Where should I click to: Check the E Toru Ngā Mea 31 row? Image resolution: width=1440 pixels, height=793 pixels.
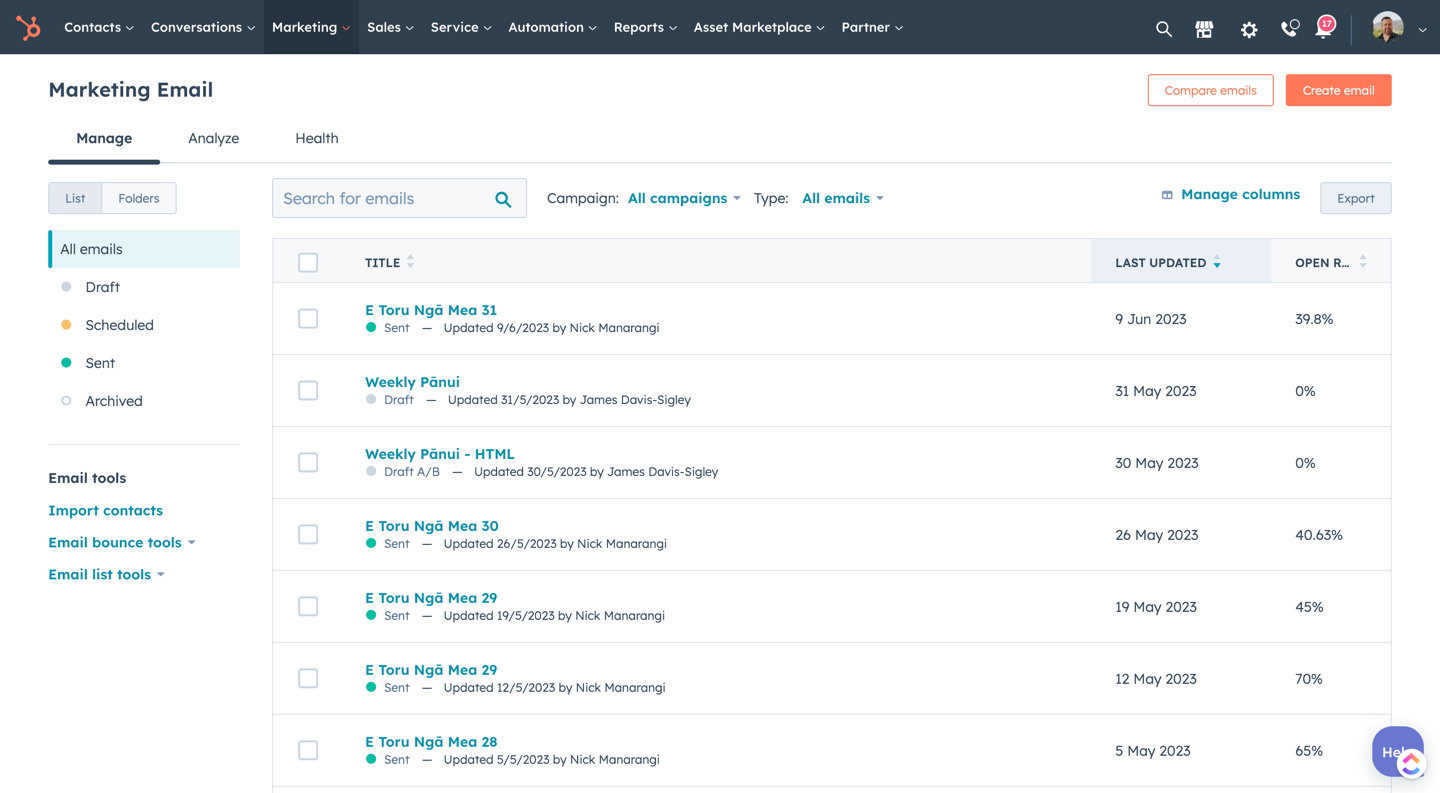pos(308,318)
